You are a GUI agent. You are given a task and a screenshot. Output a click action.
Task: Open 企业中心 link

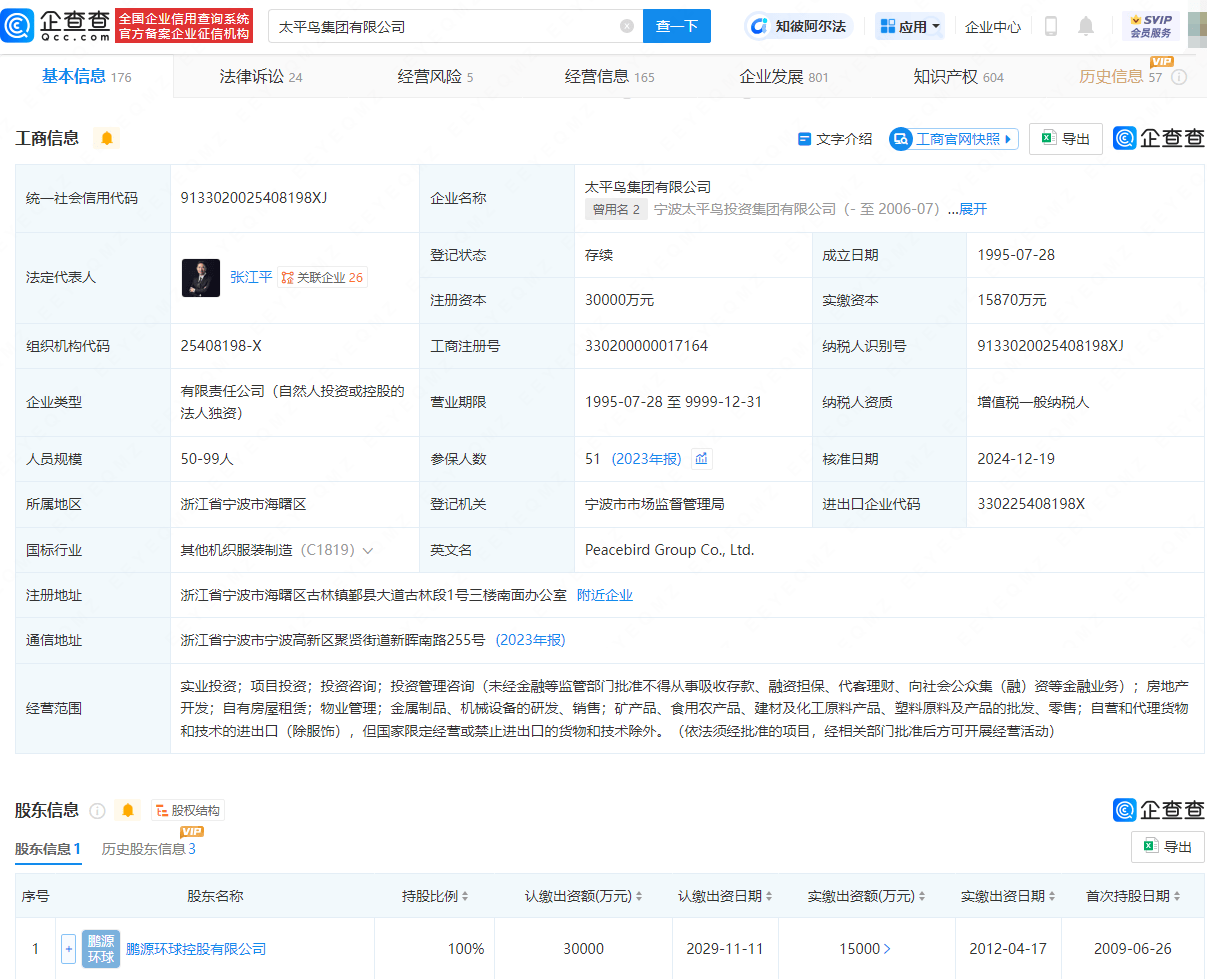click(993, 27)
